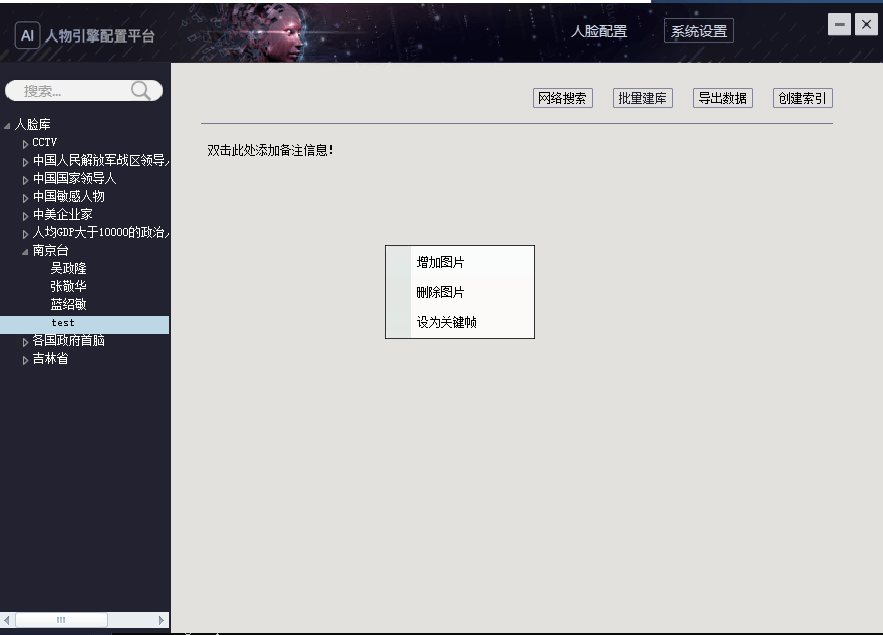883x635 pixels.
Task: Click the 导出数据 button
Action: click(x=723, y=98)
